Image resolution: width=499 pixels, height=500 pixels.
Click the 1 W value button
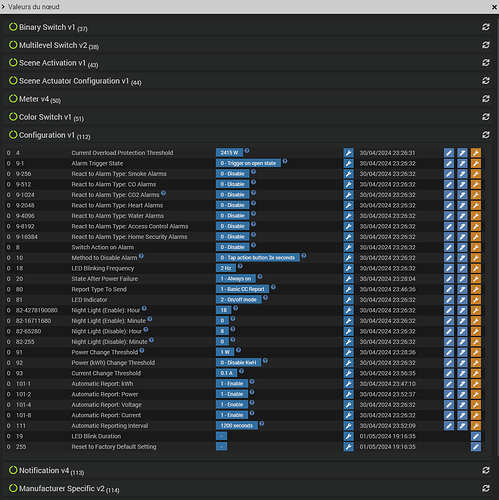(x=225, y=352)
